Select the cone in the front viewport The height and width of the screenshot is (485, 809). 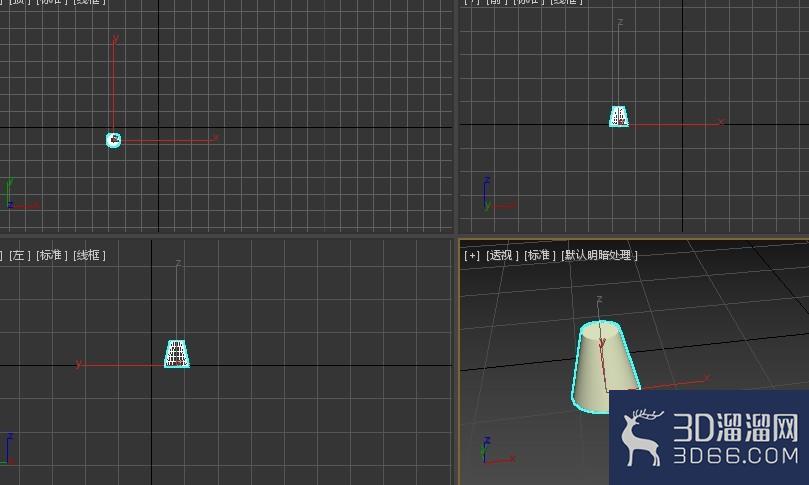point(619,116)
